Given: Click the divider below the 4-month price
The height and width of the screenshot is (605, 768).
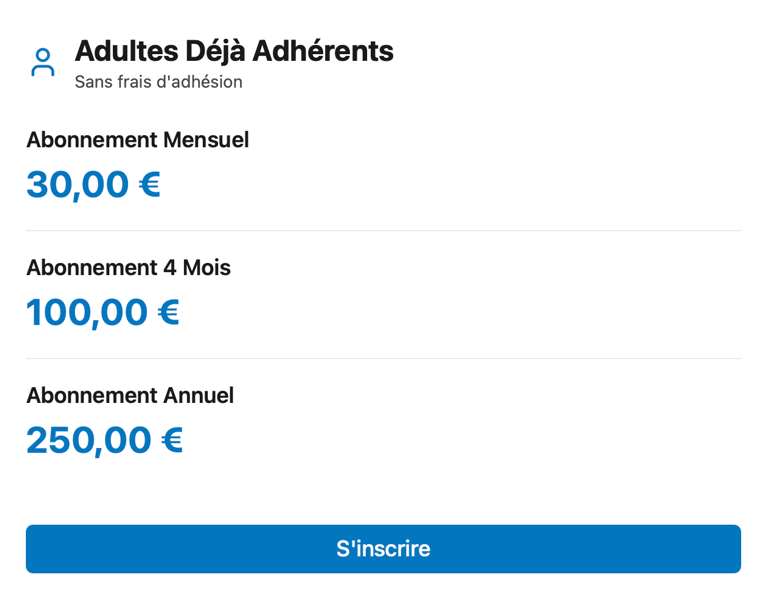Looking at the screenshot, I should (x=383, y=359).
